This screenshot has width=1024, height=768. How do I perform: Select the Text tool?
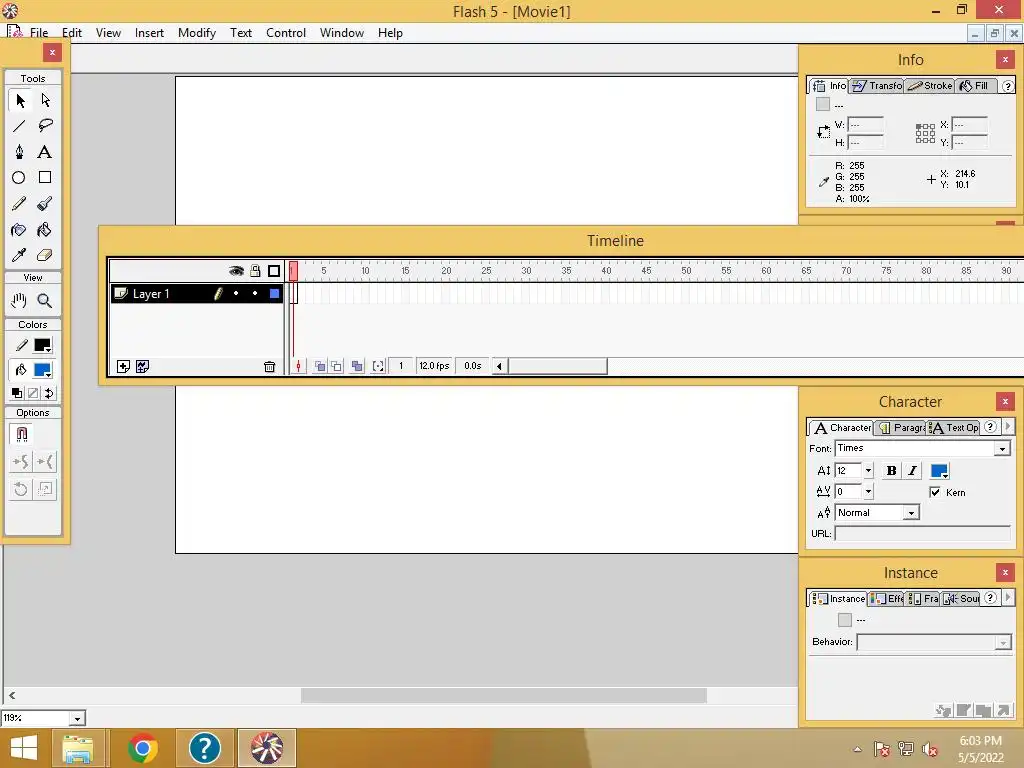point(45,152)
